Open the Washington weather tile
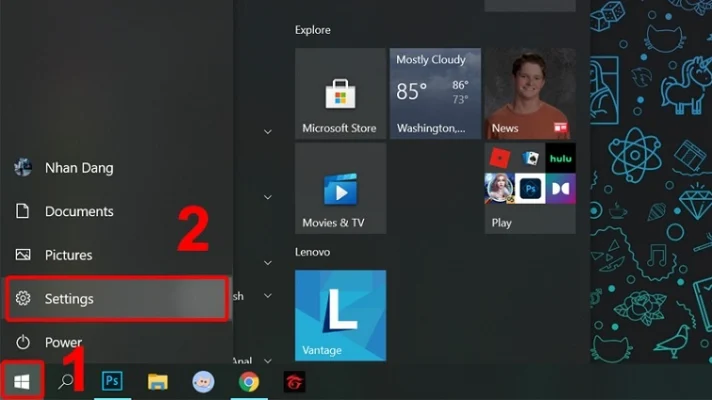712x400 pixels. coord(435,94)
